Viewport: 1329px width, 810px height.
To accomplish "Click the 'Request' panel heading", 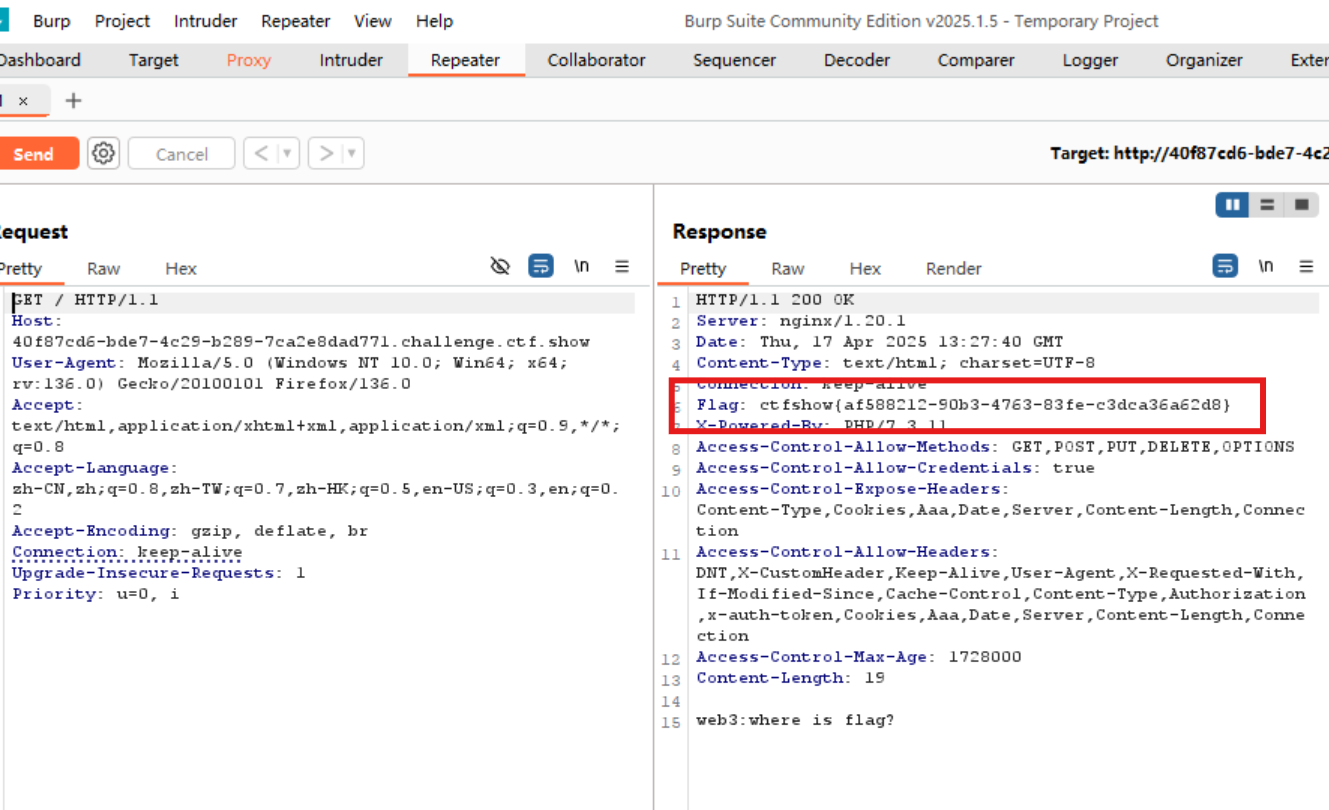I will coord(33,231).
